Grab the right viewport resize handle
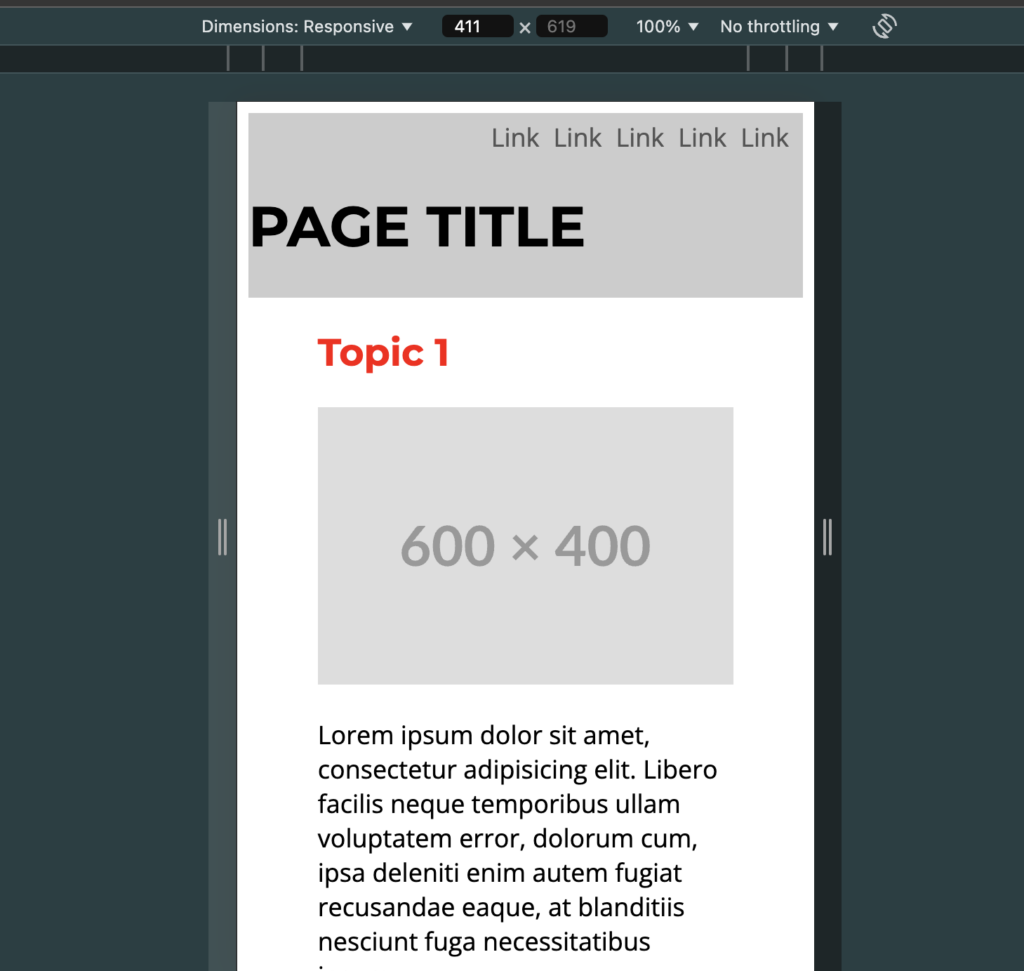 point(827,537)
